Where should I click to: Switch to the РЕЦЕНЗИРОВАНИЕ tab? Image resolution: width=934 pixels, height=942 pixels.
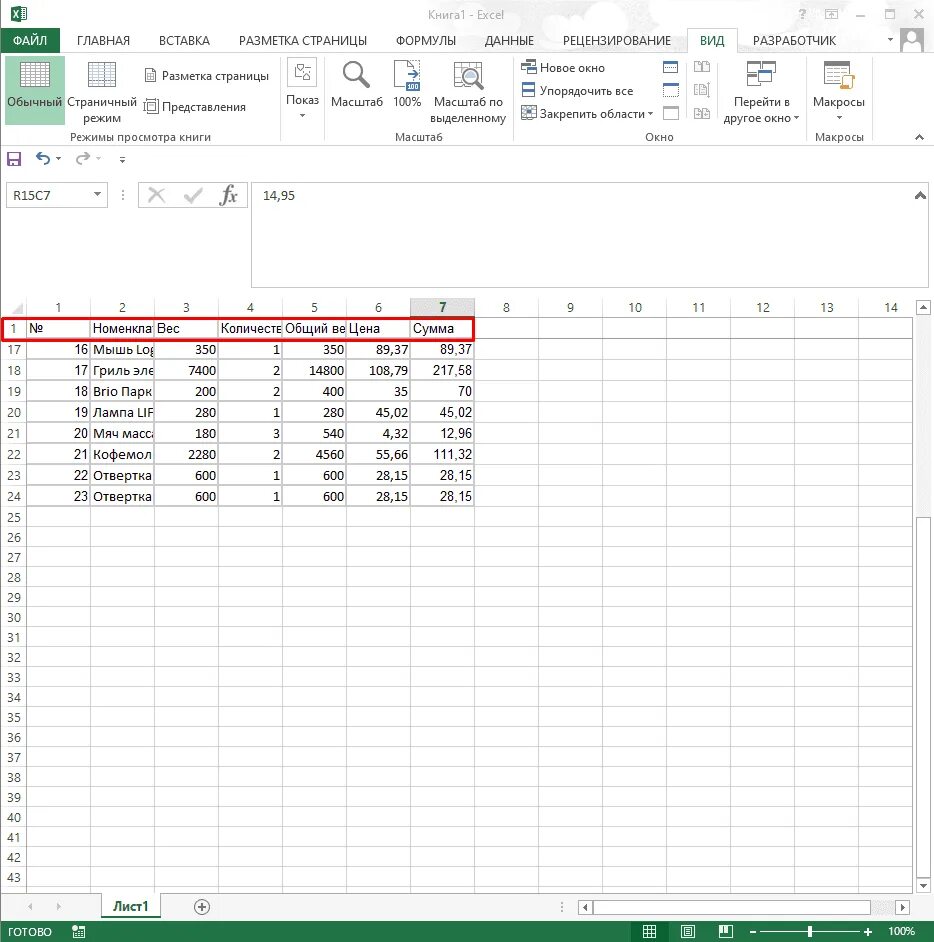[617, 40]
